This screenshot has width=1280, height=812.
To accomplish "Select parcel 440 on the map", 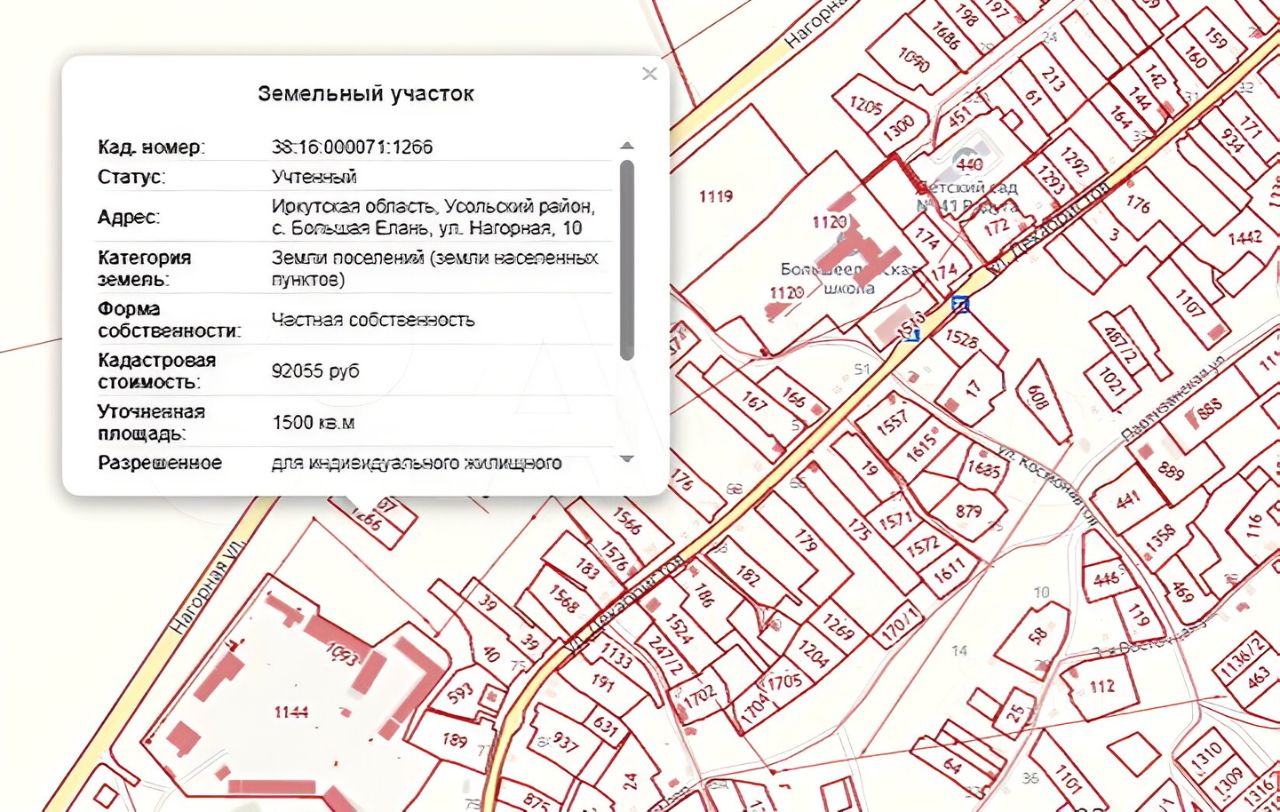I will 969,163.
